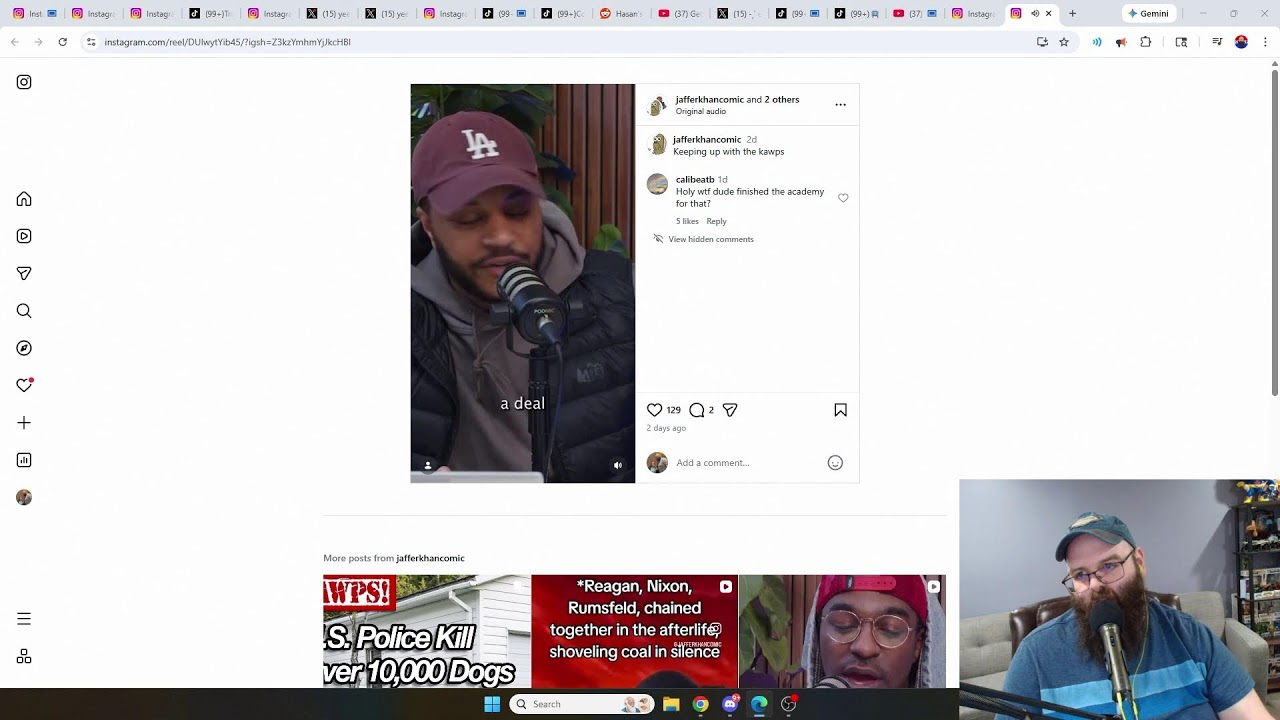This screenshot has width=1280, height=720.
Task: Open Notifications heart in the sidebar
Action: (24, 385)
